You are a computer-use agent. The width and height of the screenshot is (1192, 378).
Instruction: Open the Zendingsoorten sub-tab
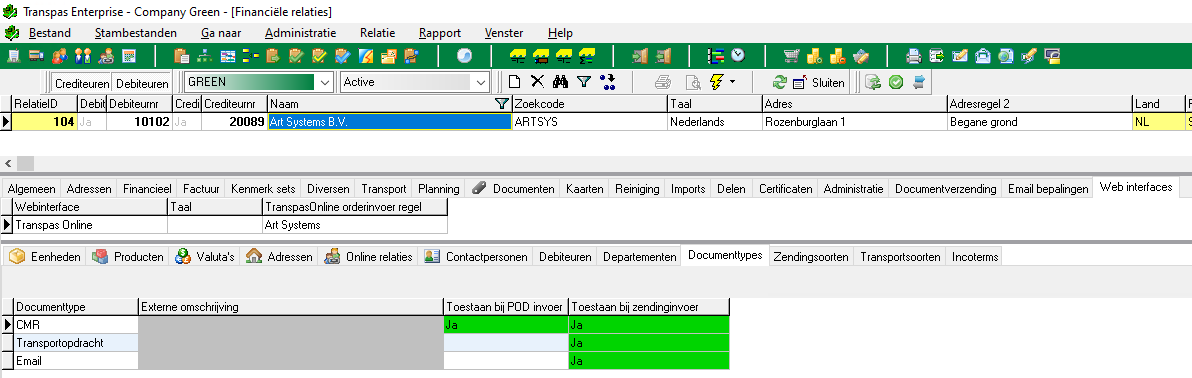click(x=811, y=257)
